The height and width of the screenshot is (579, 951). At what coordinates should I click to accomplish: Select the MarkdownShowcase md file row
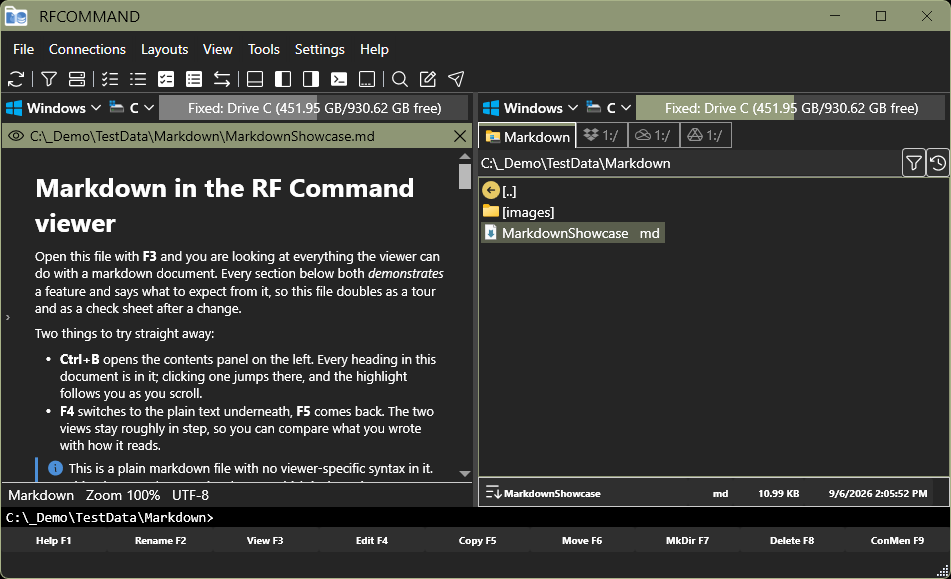click(573, 233)
